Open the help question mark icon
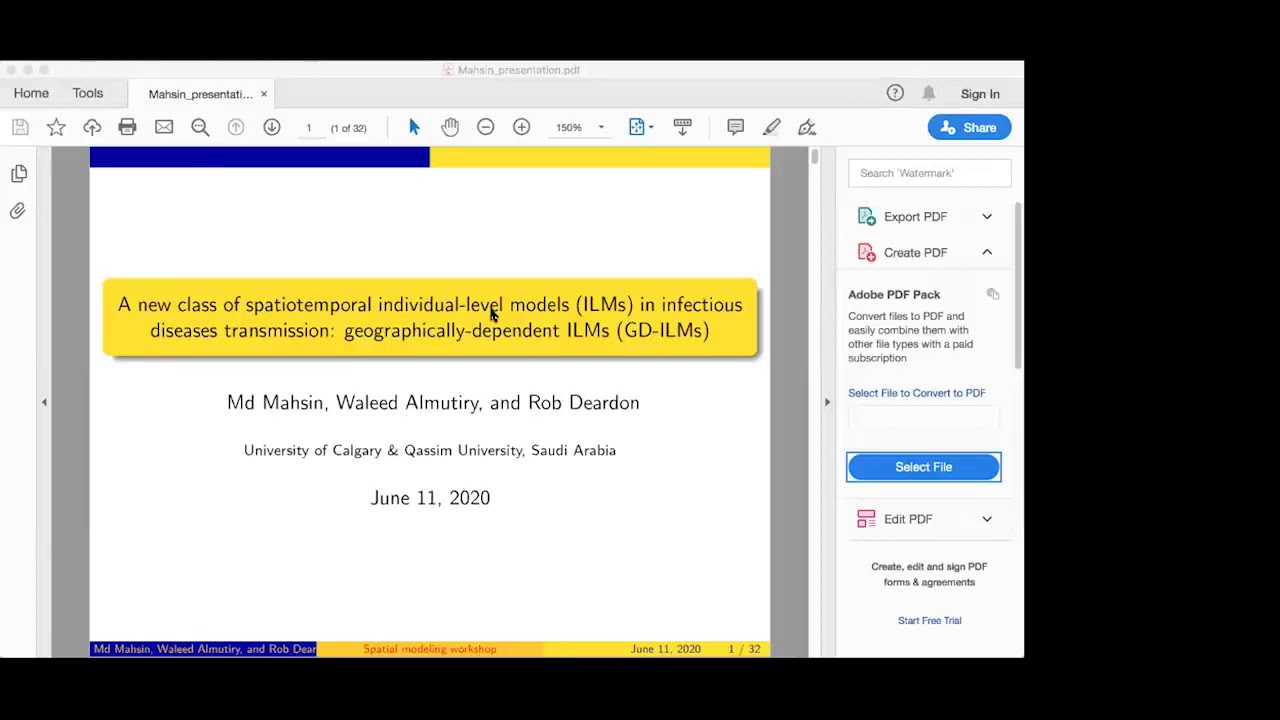Viewport: 1280px width, 720px height. pyautogui.click(x=895, y=93)
